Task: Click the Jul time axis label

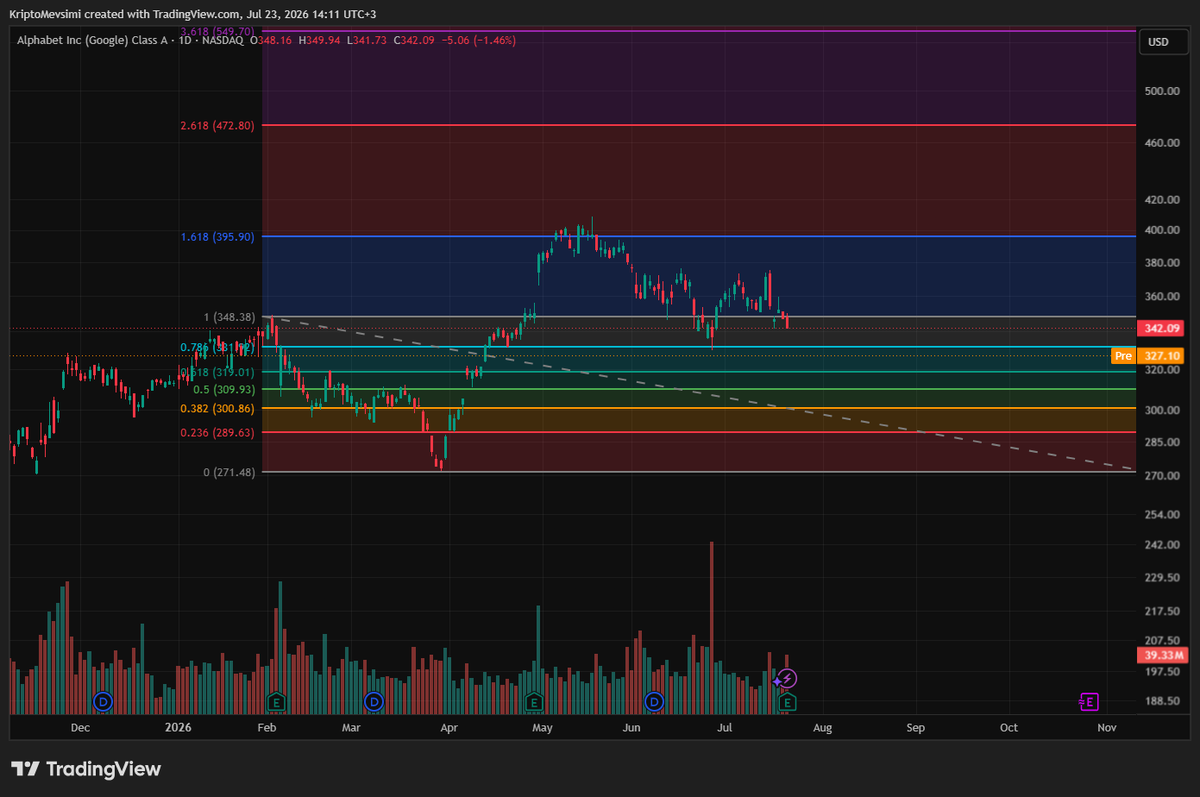Action: 726,728
